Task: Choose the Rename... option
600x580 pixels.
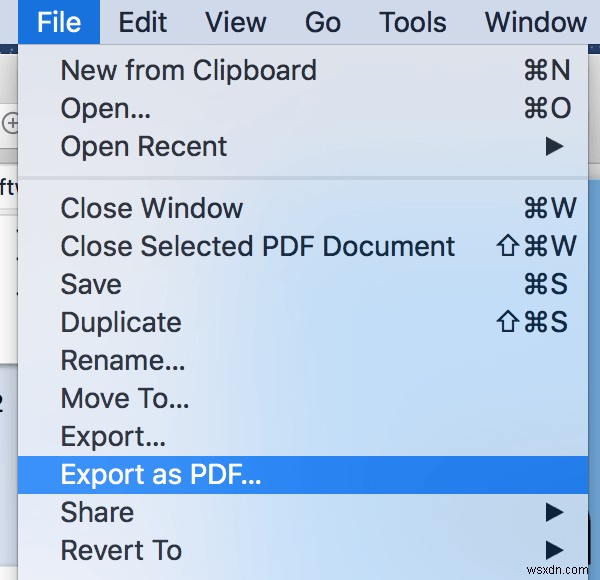Action: [123, 360]
